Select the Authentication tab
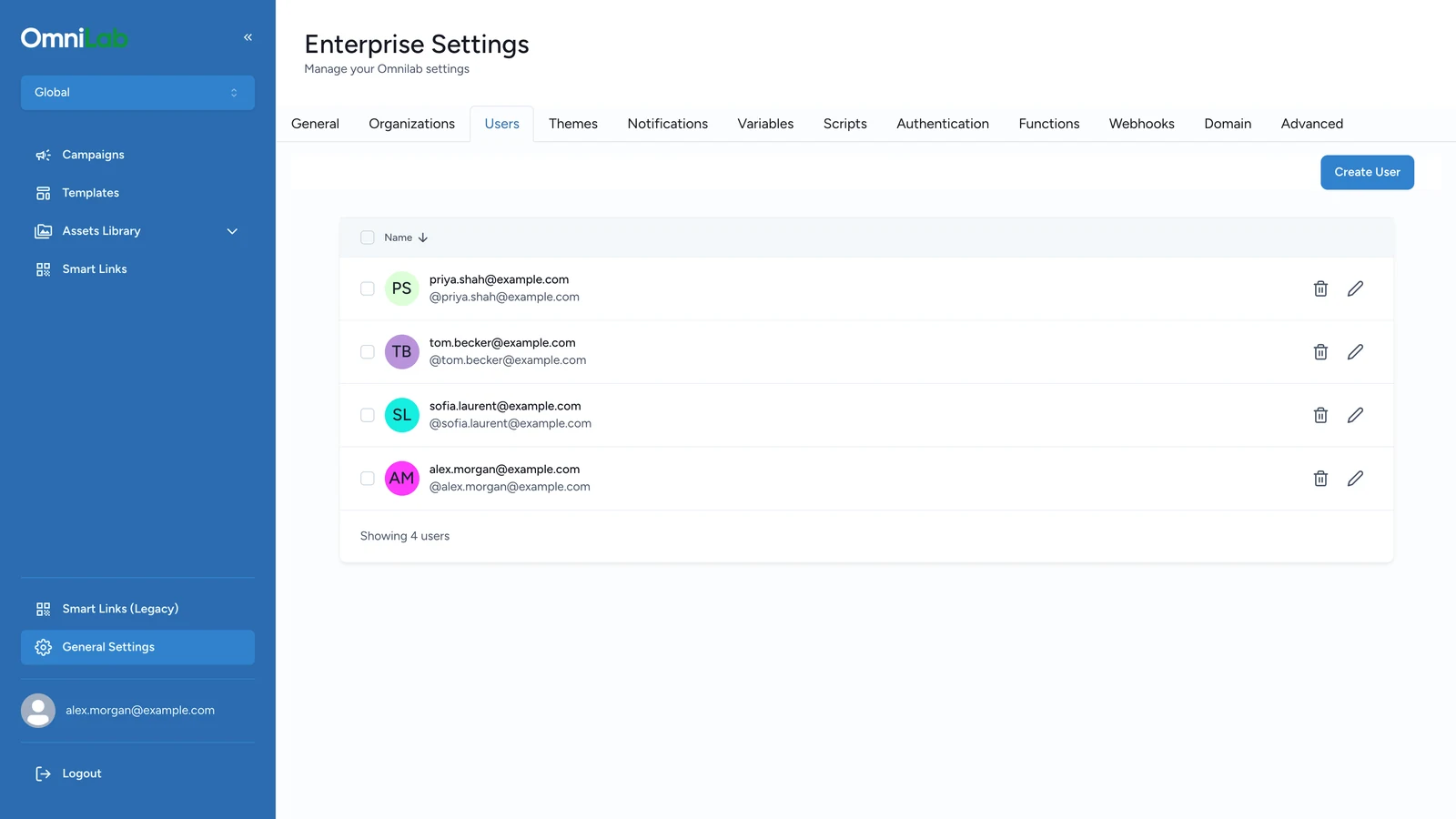 pyautogui.click(x=943, y=124)
